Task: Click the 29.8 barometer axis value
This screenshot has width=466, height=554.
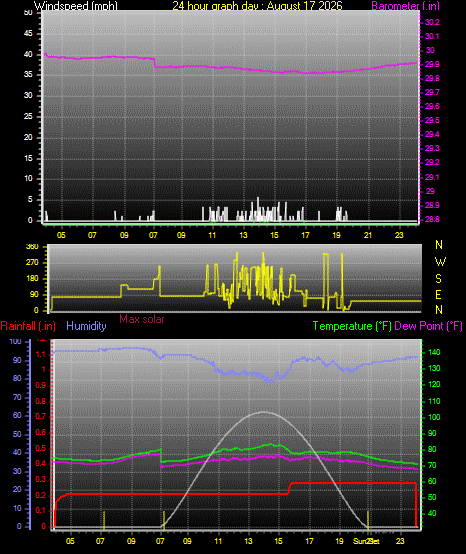Action: pyautogui.click(x=432, y=78)
